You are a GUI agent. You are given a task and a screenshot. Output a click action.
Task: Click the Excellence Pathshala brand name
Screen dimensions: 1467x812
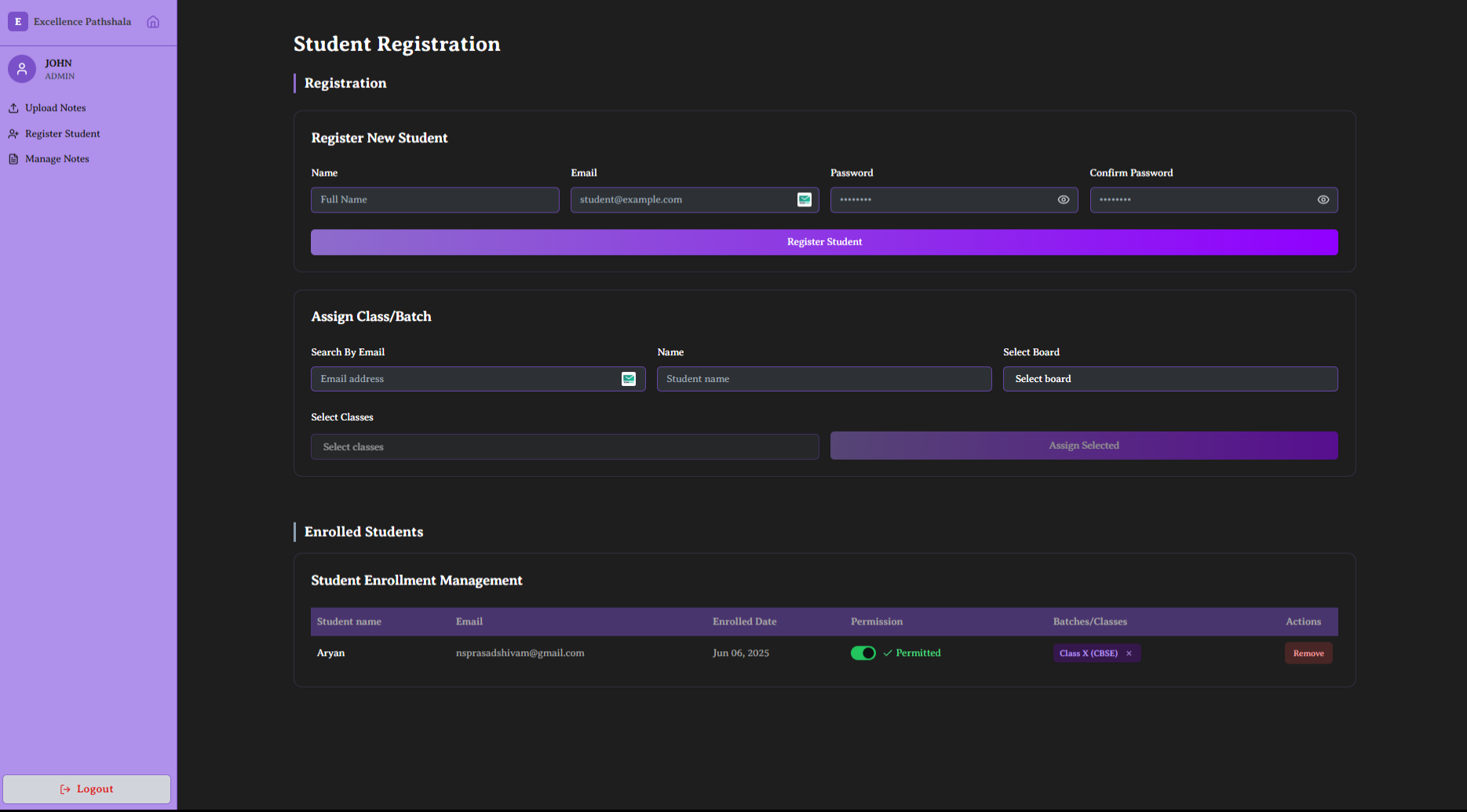pos(82,22)
